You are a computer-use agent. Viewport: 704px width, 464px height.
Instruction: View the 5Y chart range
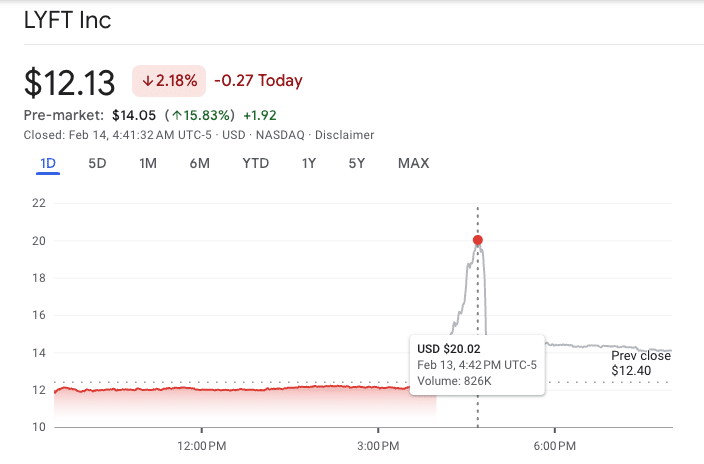click(357, 164)
